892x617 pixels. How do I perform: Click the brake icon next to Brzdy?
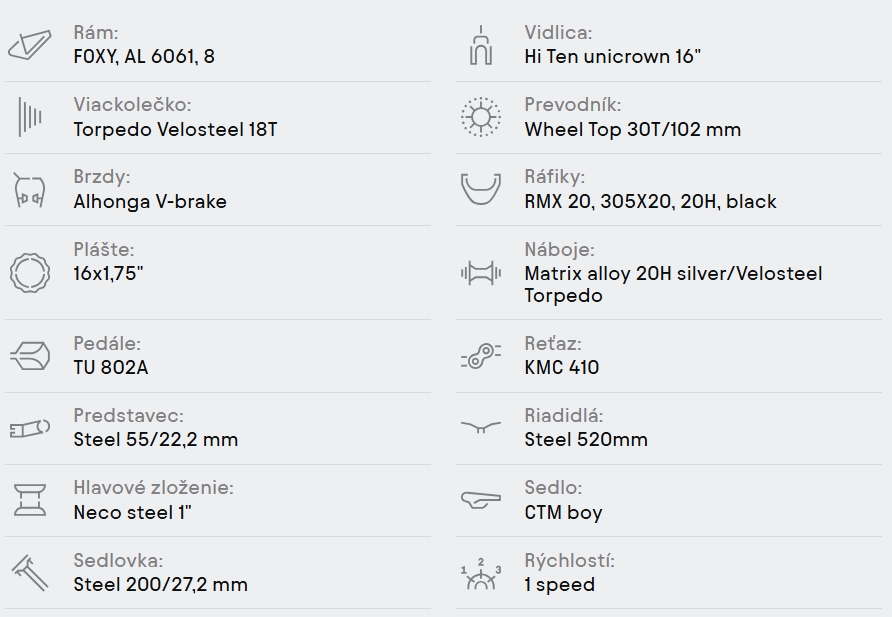[30, 190]
